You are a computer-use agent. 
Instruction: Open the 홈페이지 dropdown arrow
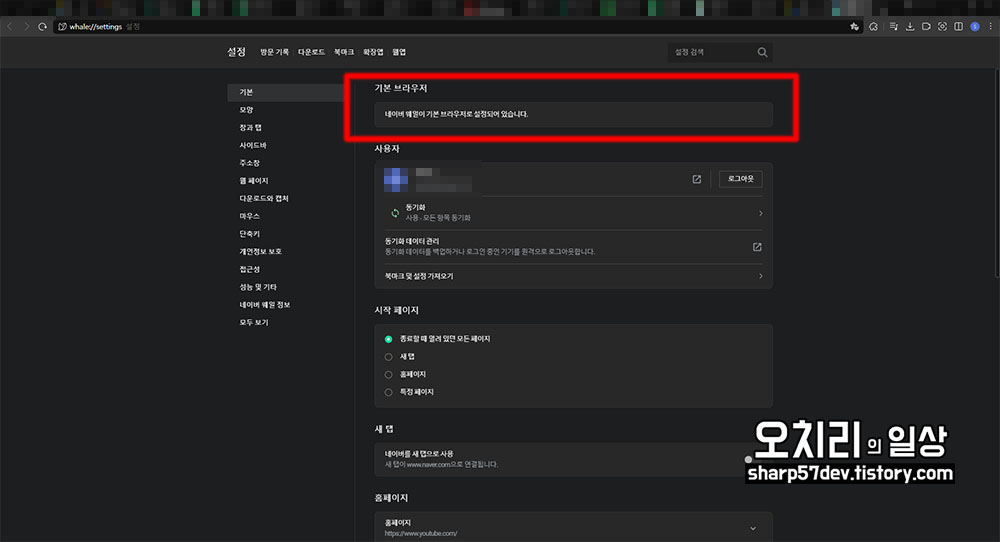pos(753,529)
